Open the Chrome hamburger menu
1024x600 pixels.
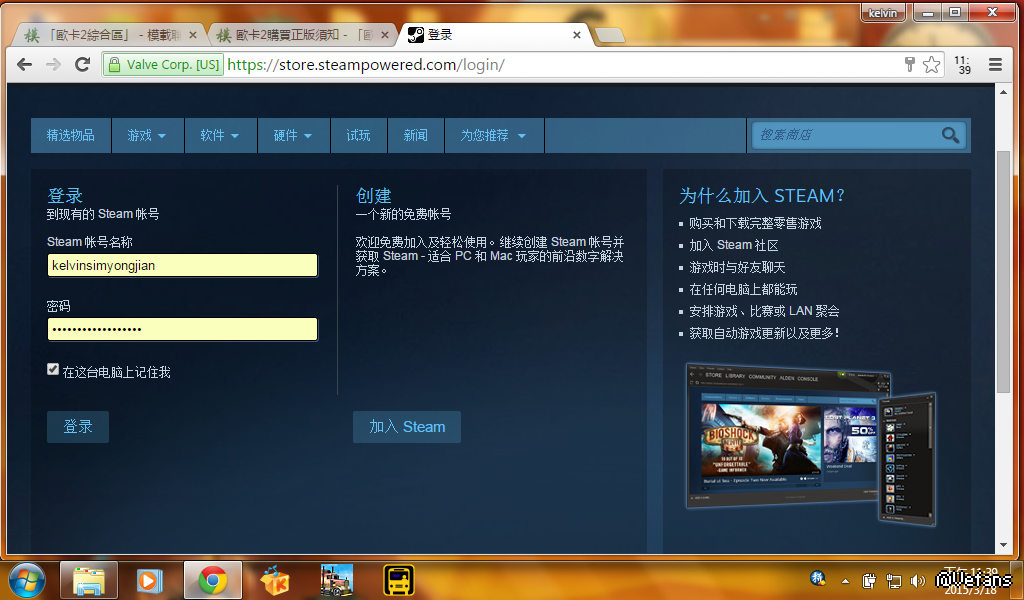(995, 65)
